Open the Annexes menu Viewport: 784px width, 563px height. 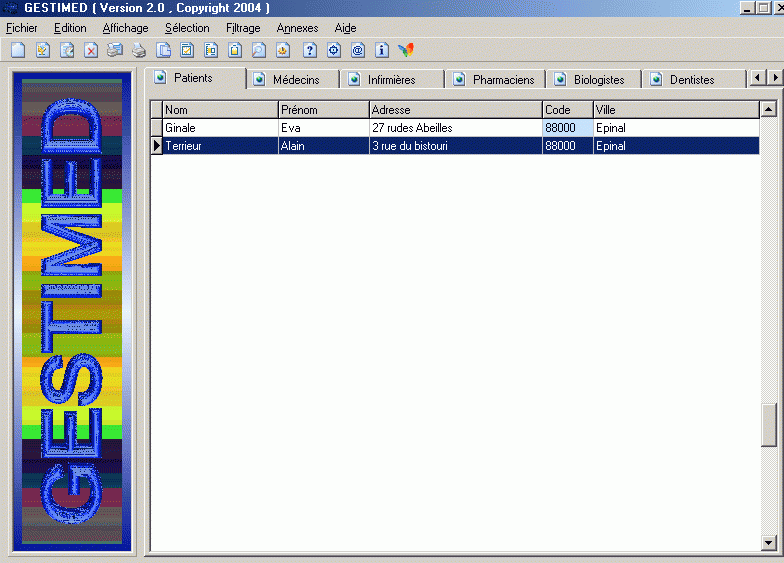click(298, 28)
